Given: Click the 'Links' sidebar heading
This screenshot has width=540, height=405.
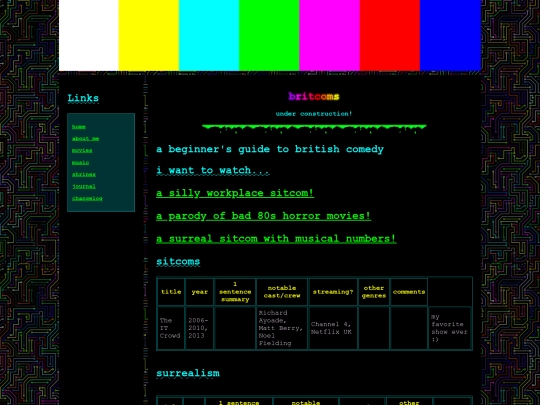Looking at the screenshot, I should (x=83, y=98).
